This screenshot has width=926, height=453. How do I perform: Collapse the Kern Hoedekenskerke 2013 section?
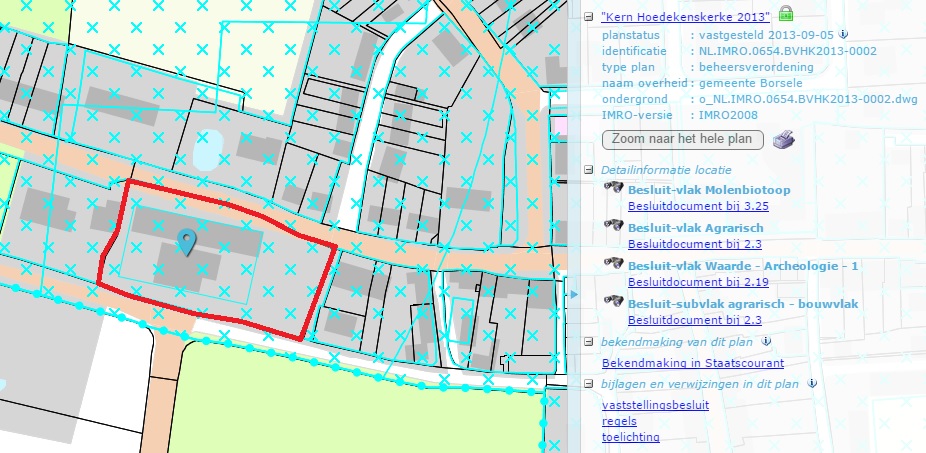point(590,18)
